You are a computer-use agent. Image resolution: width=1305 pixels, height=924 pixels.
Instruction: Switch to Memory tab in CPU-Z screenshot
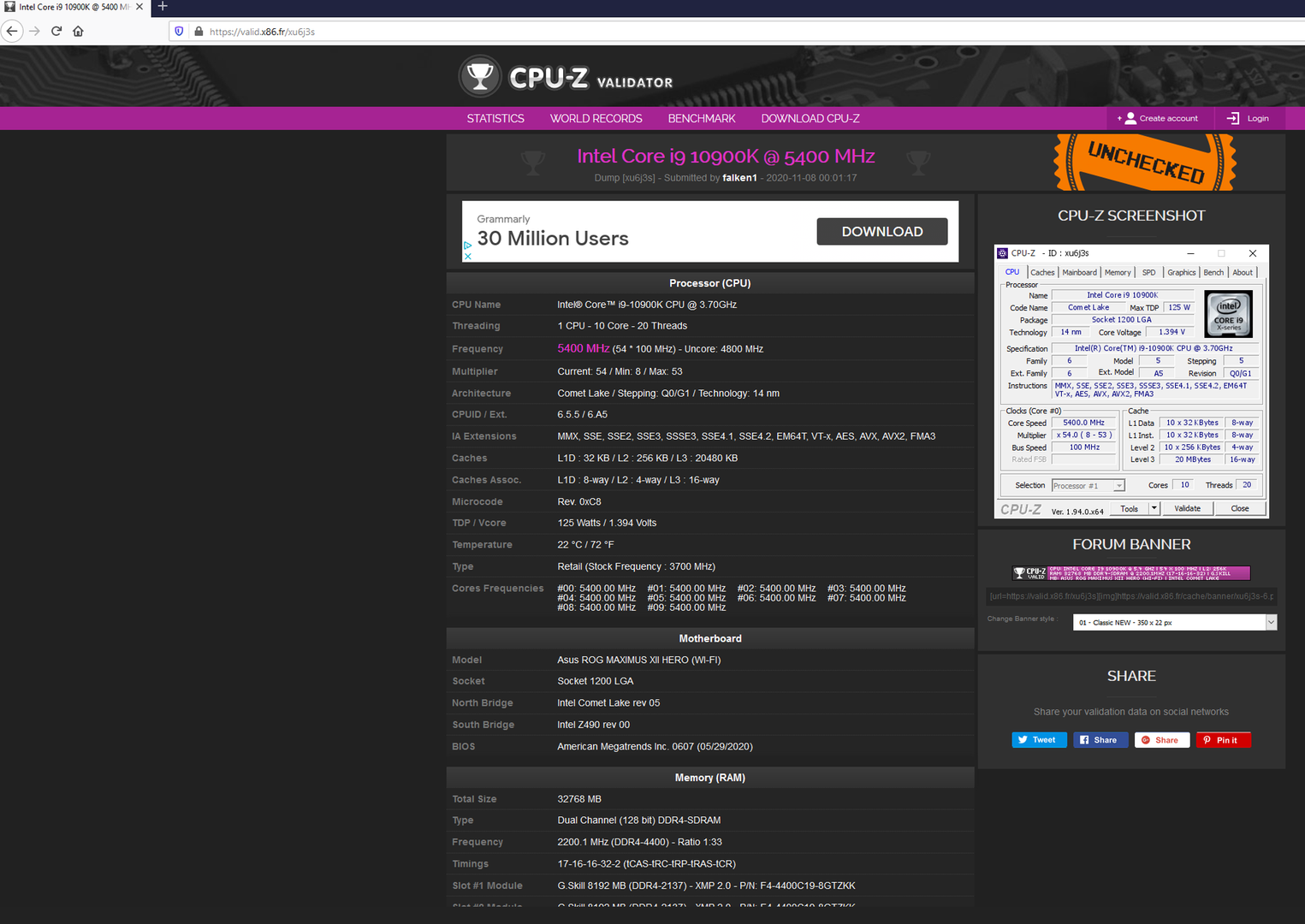(x=1118, y=273)
